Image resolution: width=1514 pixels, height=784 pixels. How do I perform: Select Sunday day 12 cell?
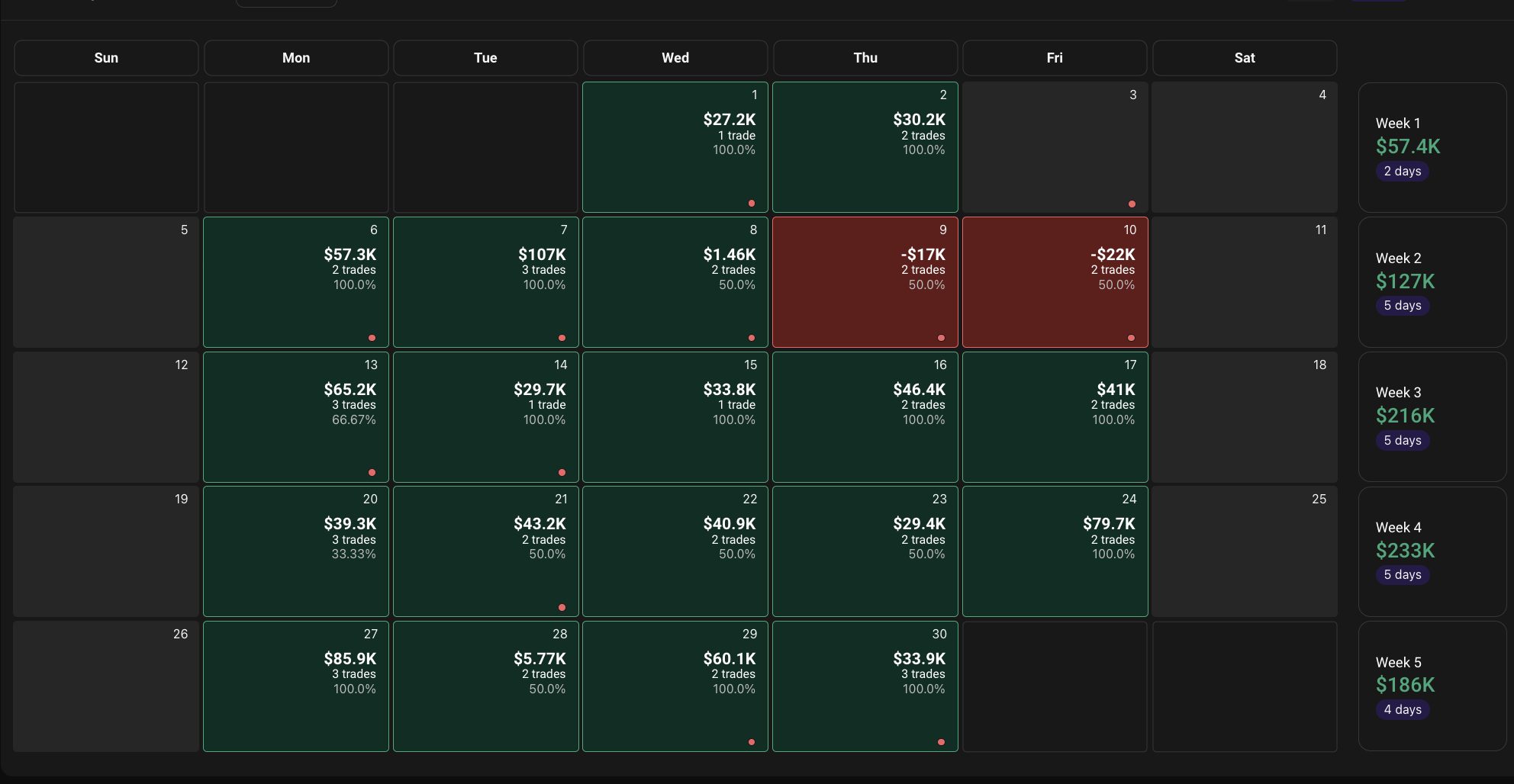point(106,417)
